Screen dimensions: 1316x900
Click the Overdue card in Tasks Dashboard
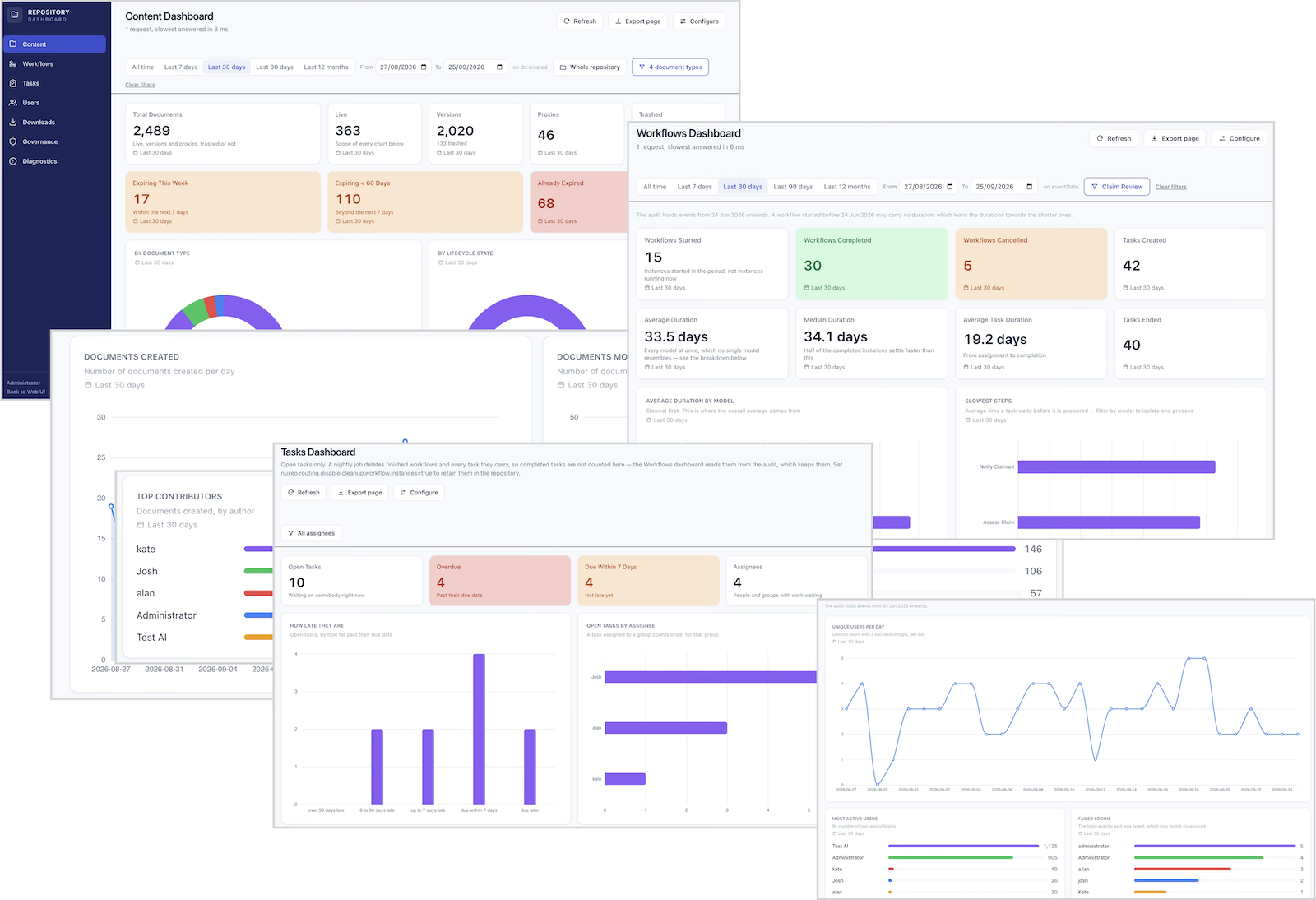pyautogui.click(x=500, y=581)
